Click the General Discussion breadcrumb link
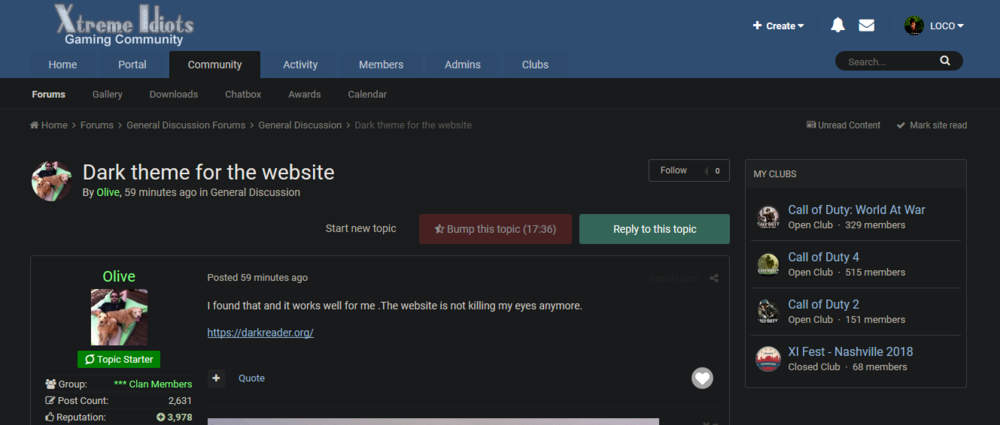Screen dimensions: 1000x425 tap(300, 125)
